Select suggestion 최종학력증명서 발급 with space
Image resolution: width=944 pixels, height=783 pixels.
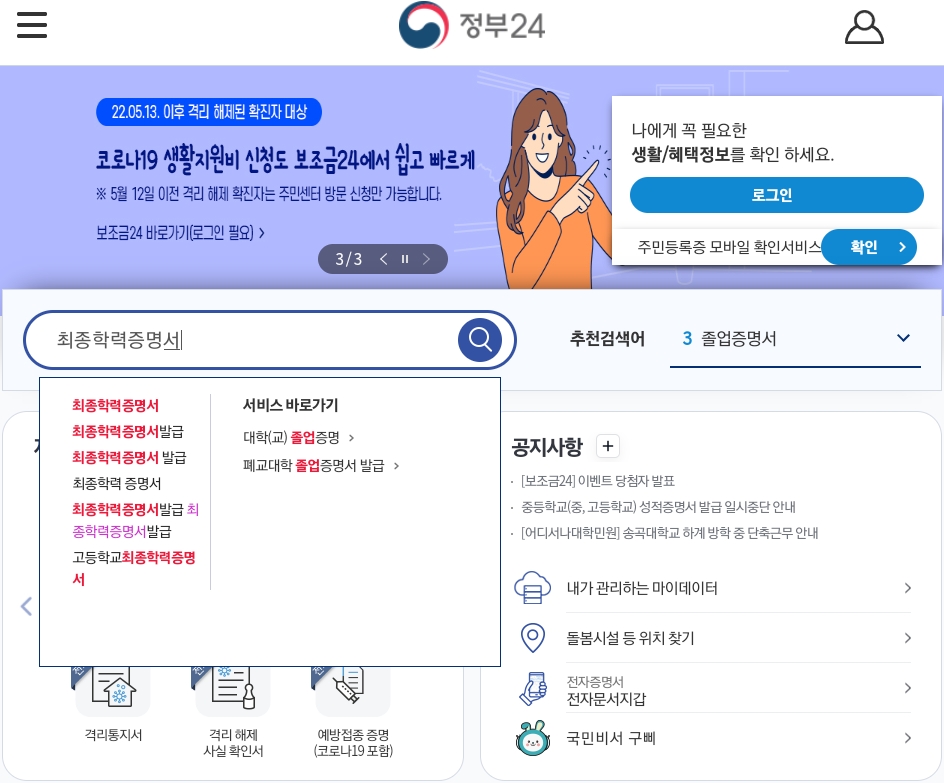click(x=129, y=457)
